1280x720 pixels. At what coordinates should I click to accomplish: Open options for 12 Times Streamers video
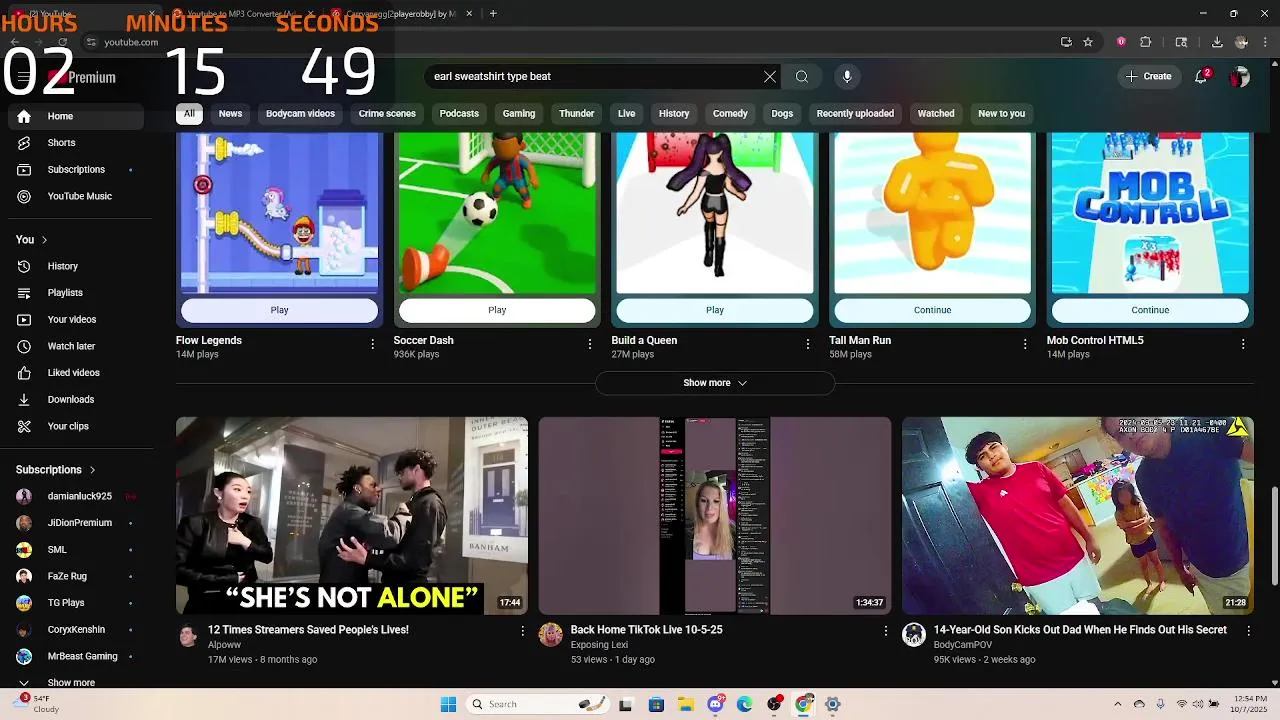tap(522, 631)
